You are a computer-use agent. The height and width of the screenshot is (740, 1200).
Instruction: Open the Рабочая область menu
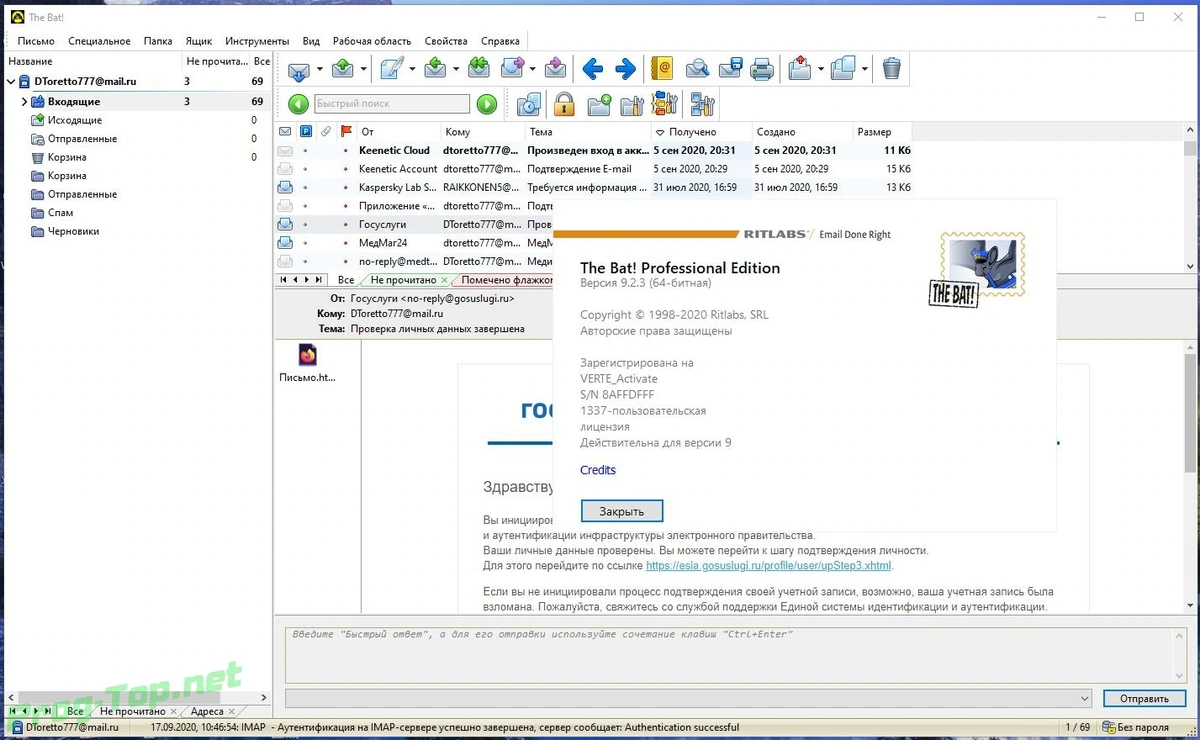[372, 41]
